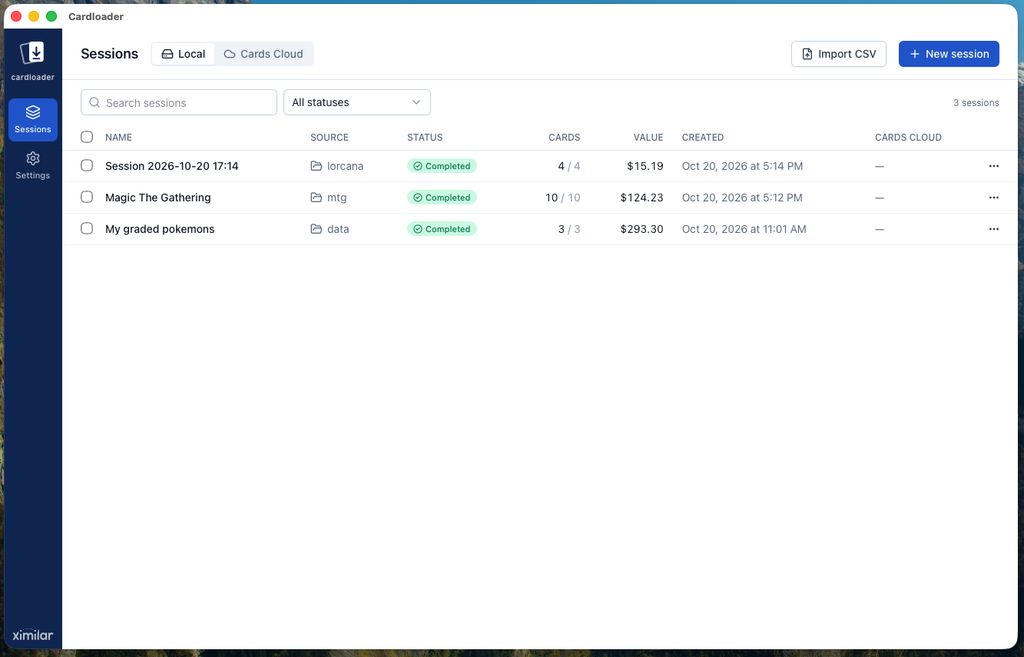1024x657 pixels.
Task: Click Completed check icon for data session
Action: click(x=417, y=229)
